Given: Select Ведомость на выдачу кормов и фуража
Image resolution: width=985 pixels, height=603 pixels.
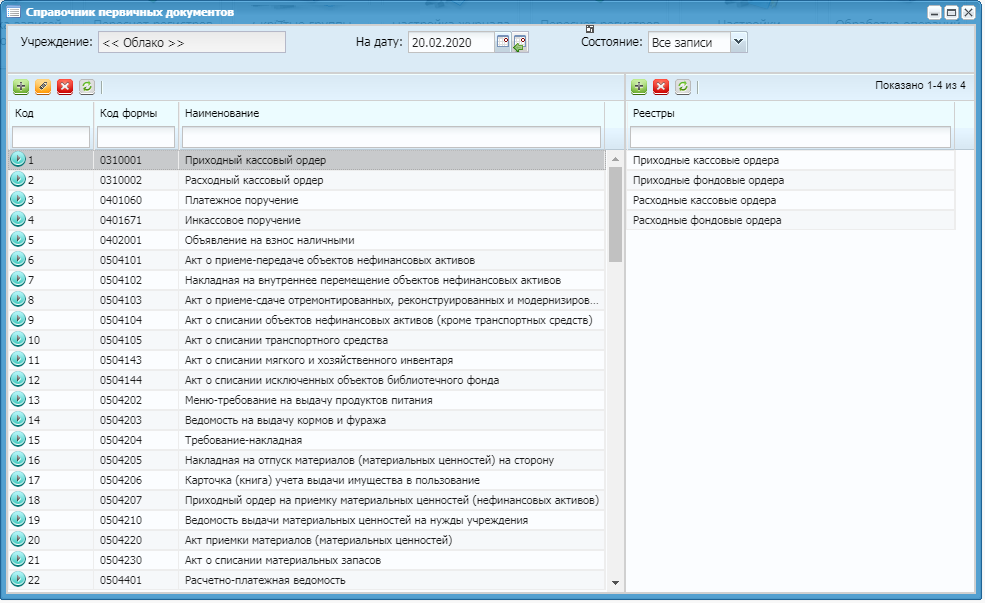Looking at the screenshot, I should click(307, 420).
